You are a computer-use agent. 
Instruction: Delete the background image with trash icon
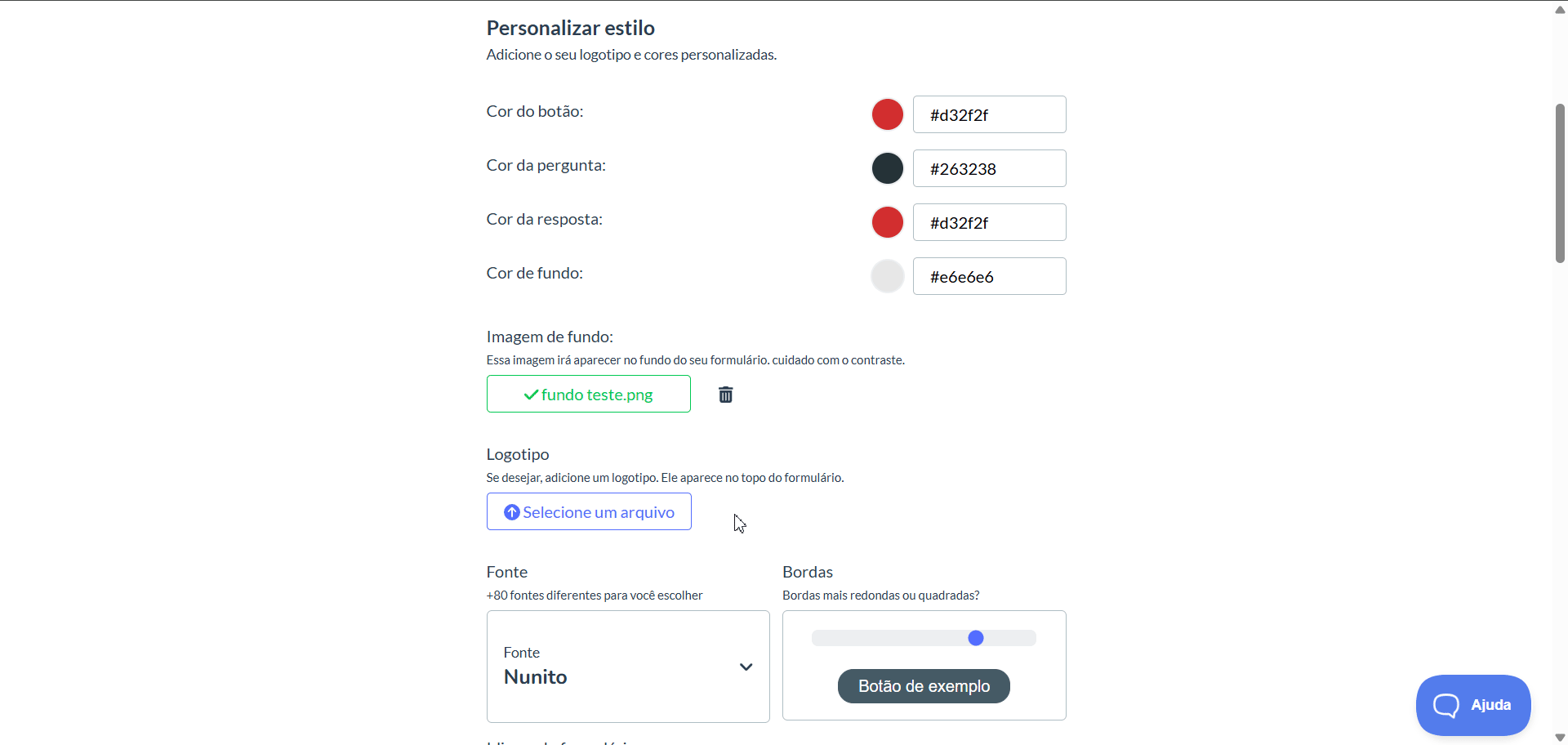(x=725, y=395)
